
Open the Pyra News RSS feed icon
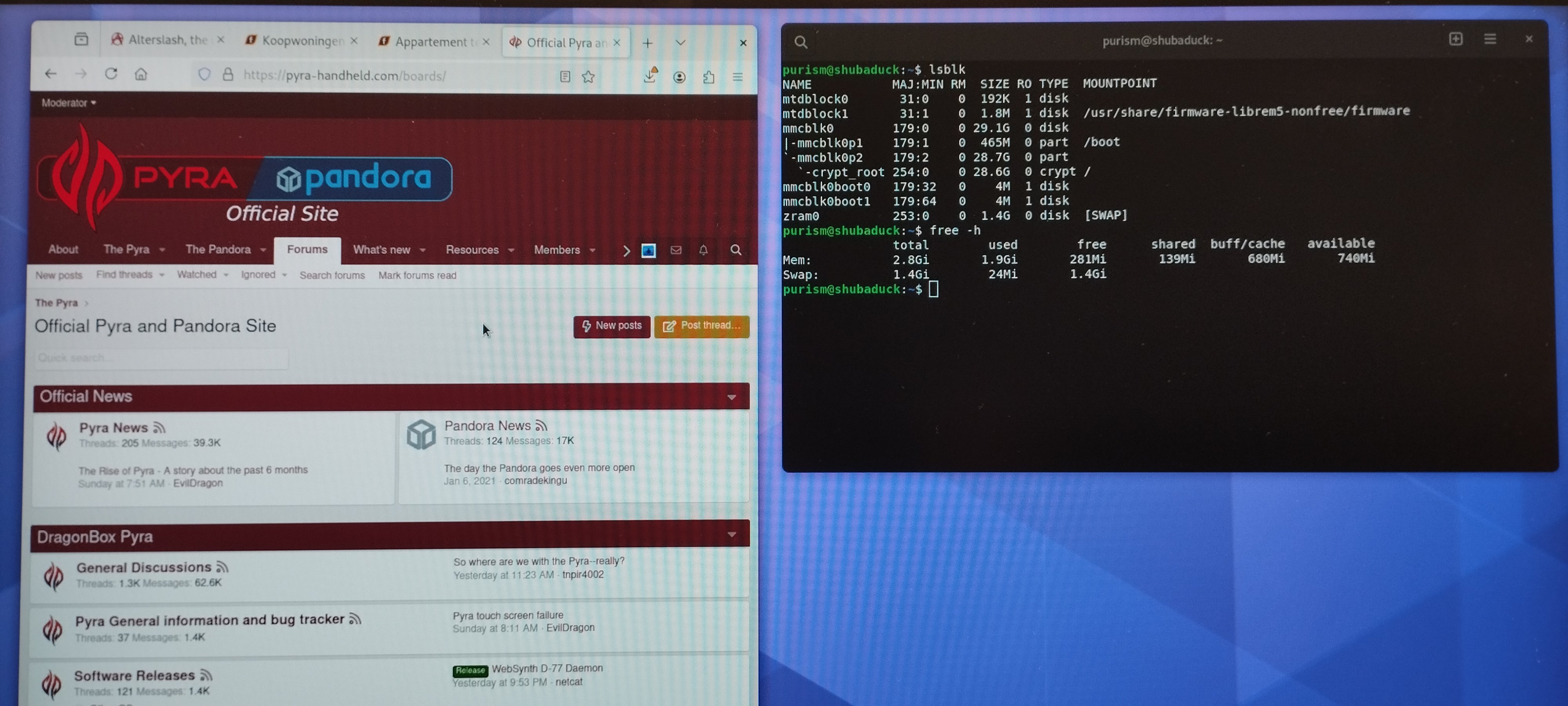(160, 428)
